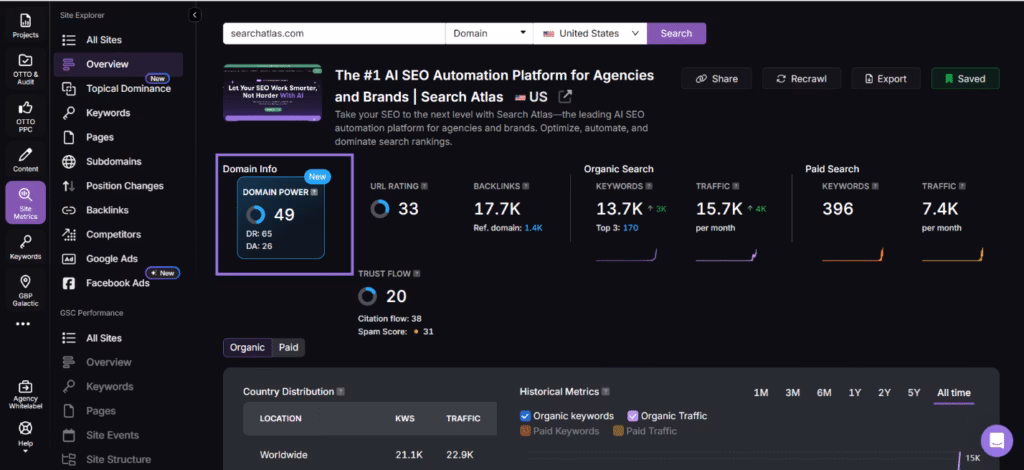Viewport: 1024px width, 470px height.
Task: Collapse the Site Explorer sidebar panel
Action: (x=194, y=15)
